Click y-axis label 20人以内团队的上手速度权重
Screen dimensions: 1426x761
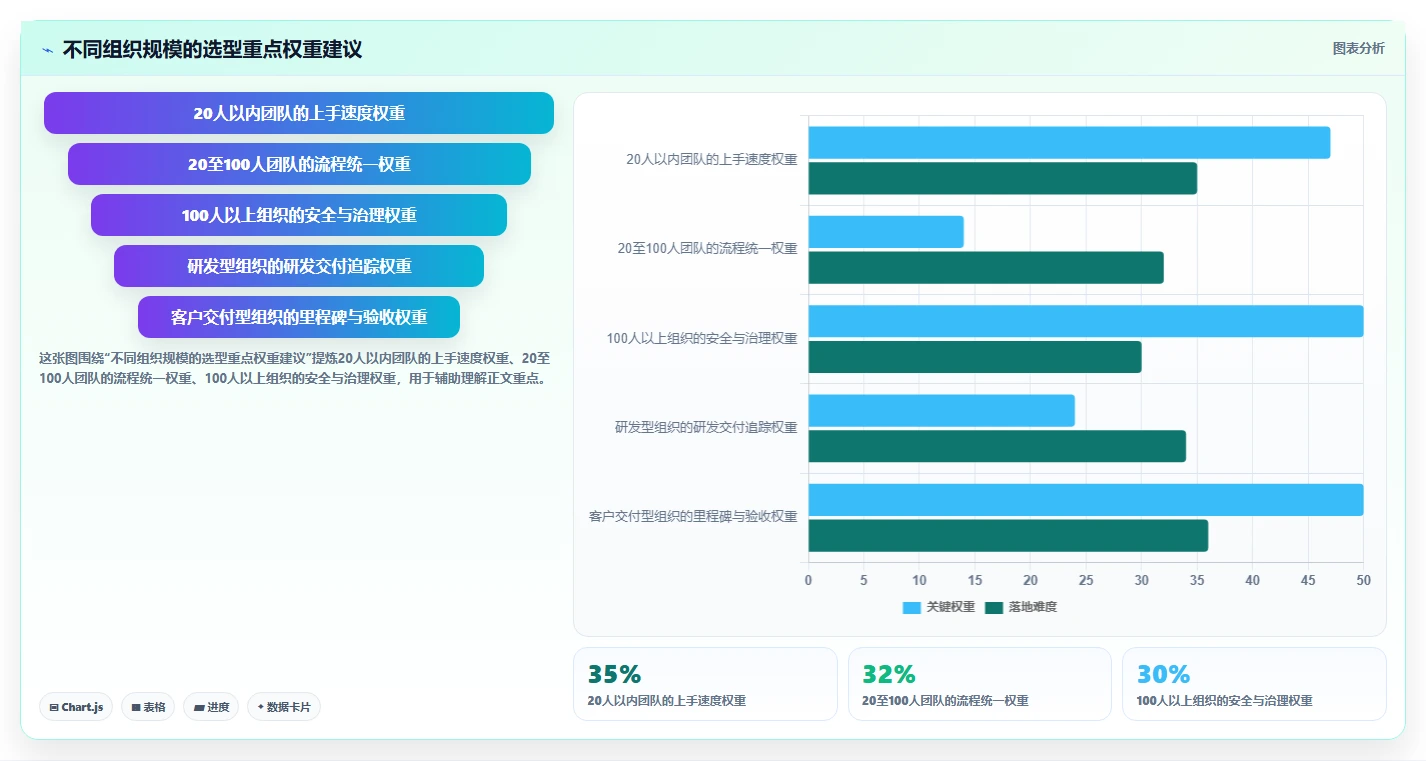click(x=711, y=159)
